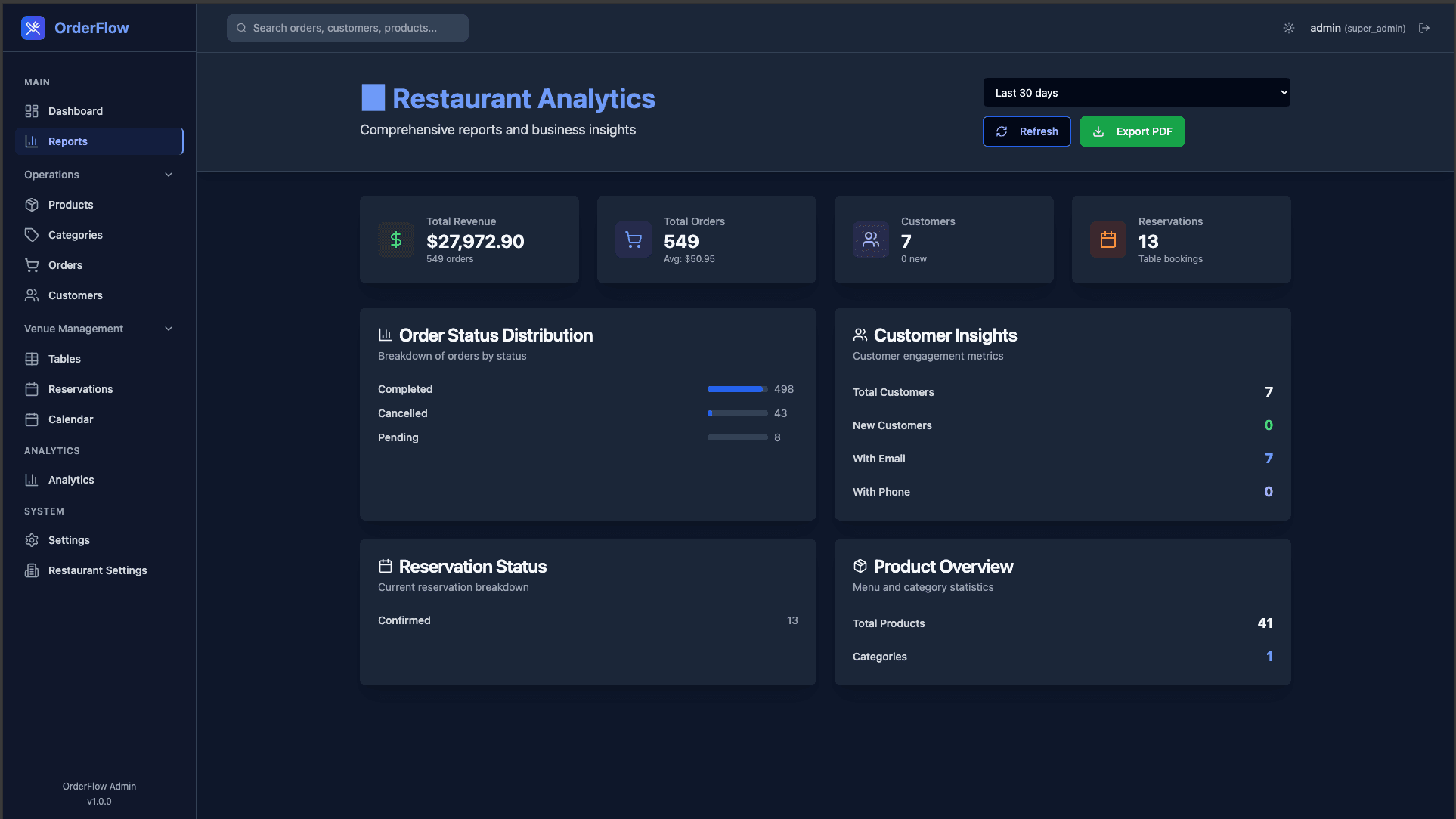Viewport: 1456px width, 819px height.
Task: Collapse the Venue Management section
Action: (168, 328)
